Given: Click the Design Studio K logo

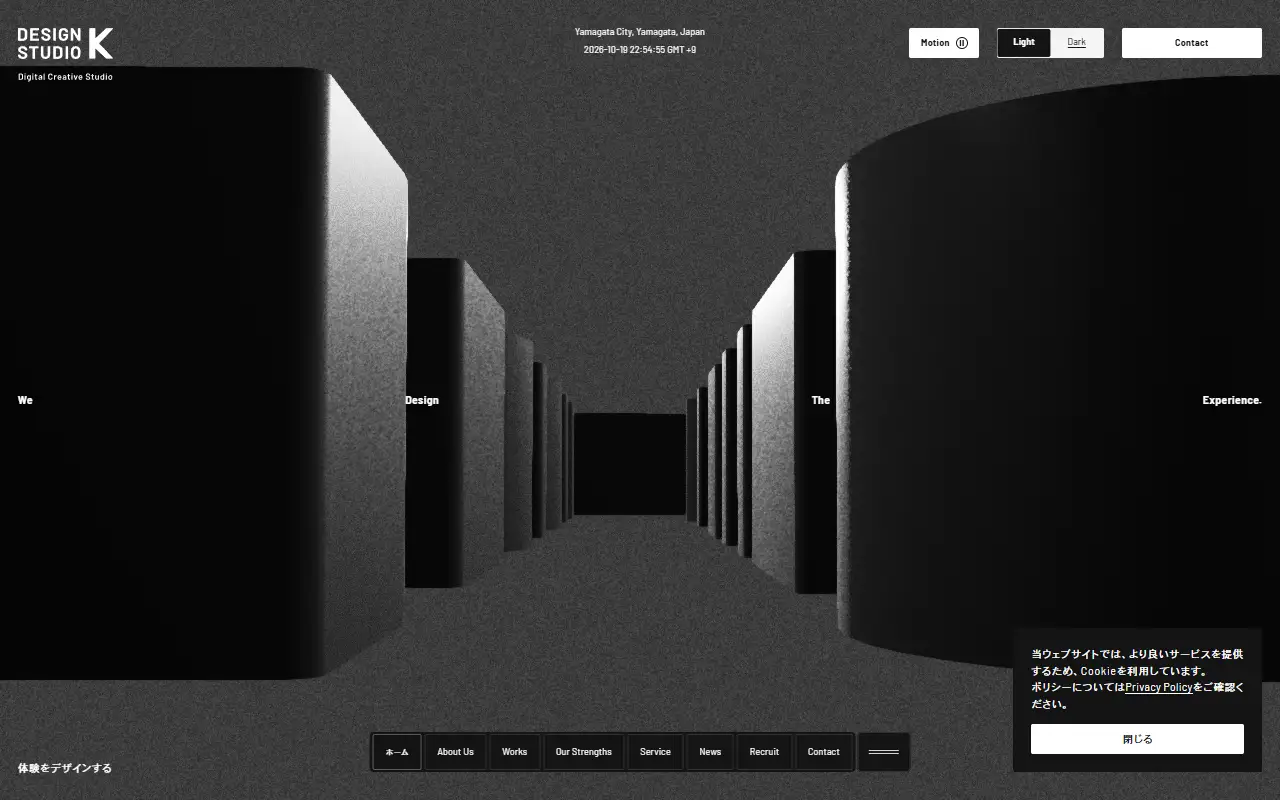Looking at the screenshot, I should [65, 43].
